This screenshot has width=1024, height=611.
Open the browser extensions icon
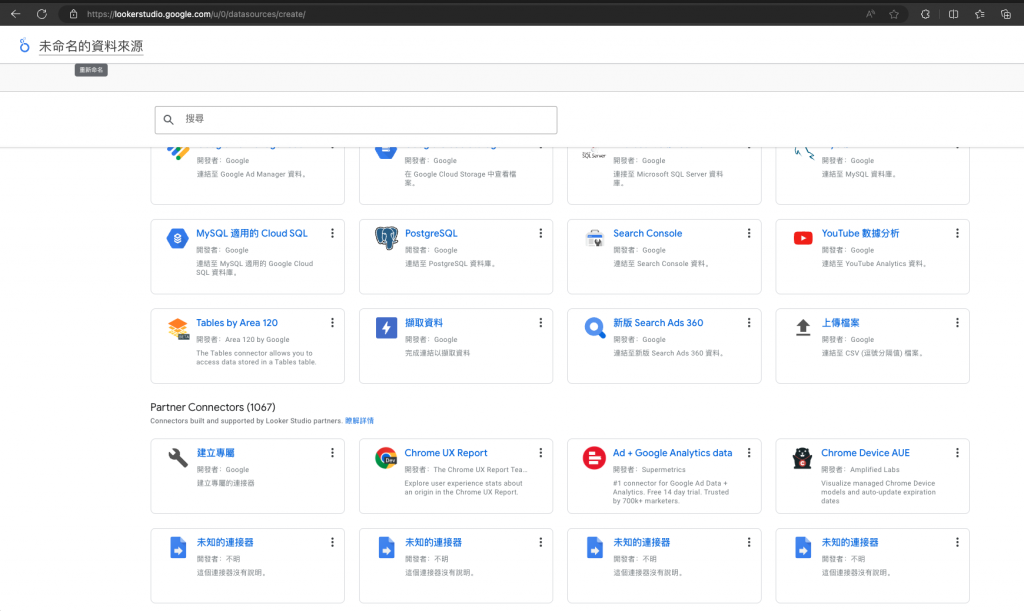925,14
